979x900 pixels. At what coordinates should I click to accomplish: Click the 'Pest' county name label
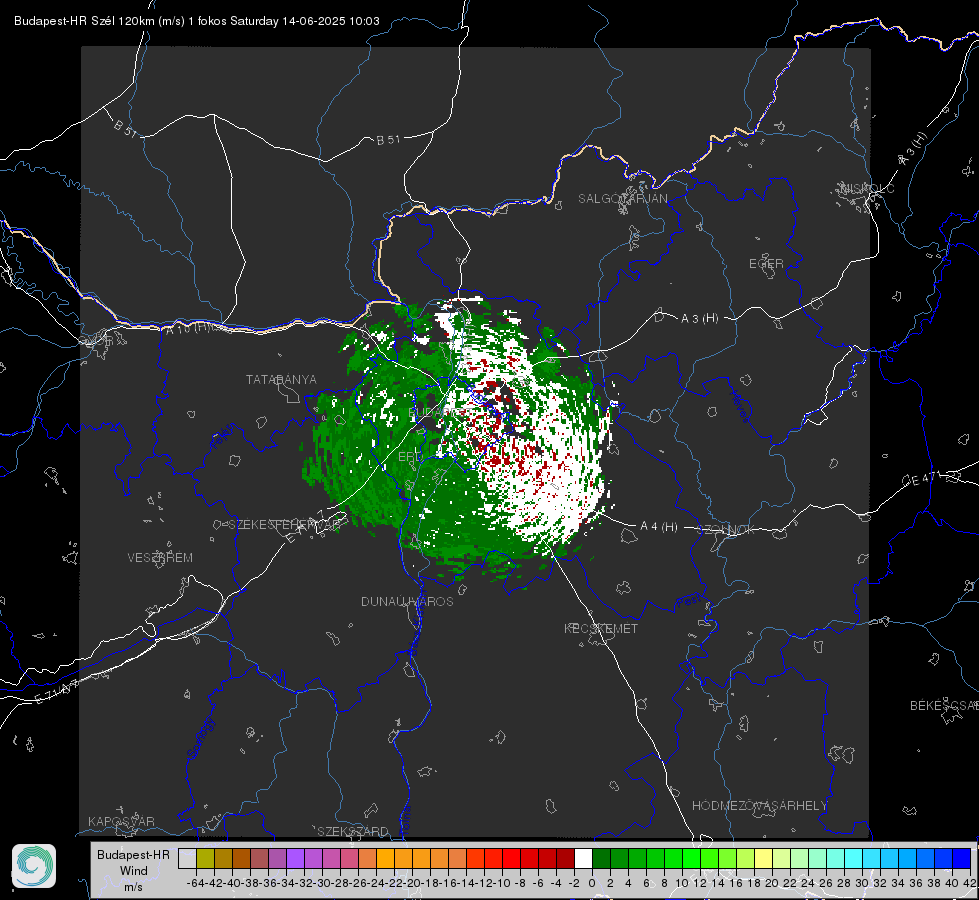click(x=689, y=602)
